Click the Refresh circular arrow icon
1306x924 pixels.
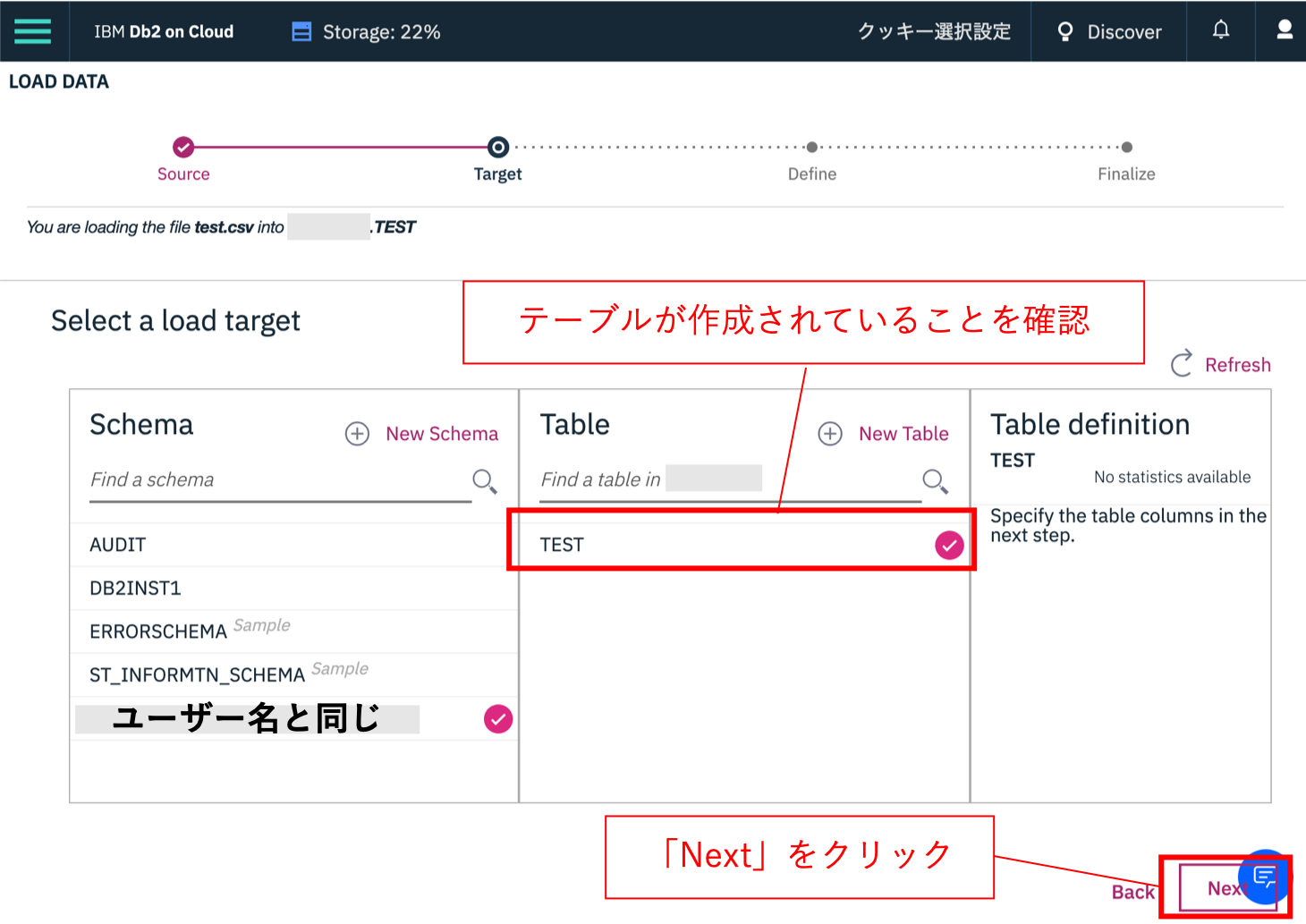1182,363
